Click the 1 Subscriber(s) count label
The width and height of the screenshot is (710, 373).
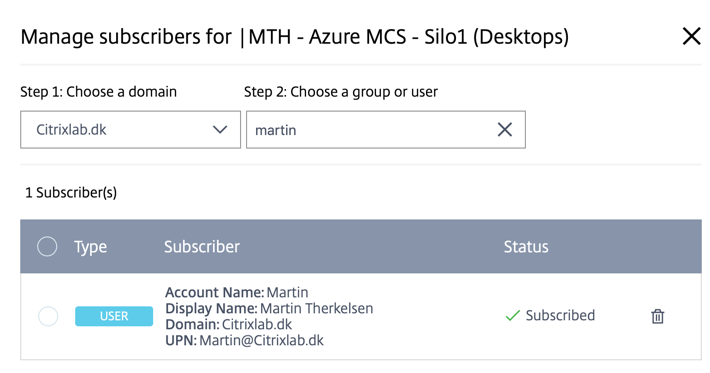[x=71, y=193]
